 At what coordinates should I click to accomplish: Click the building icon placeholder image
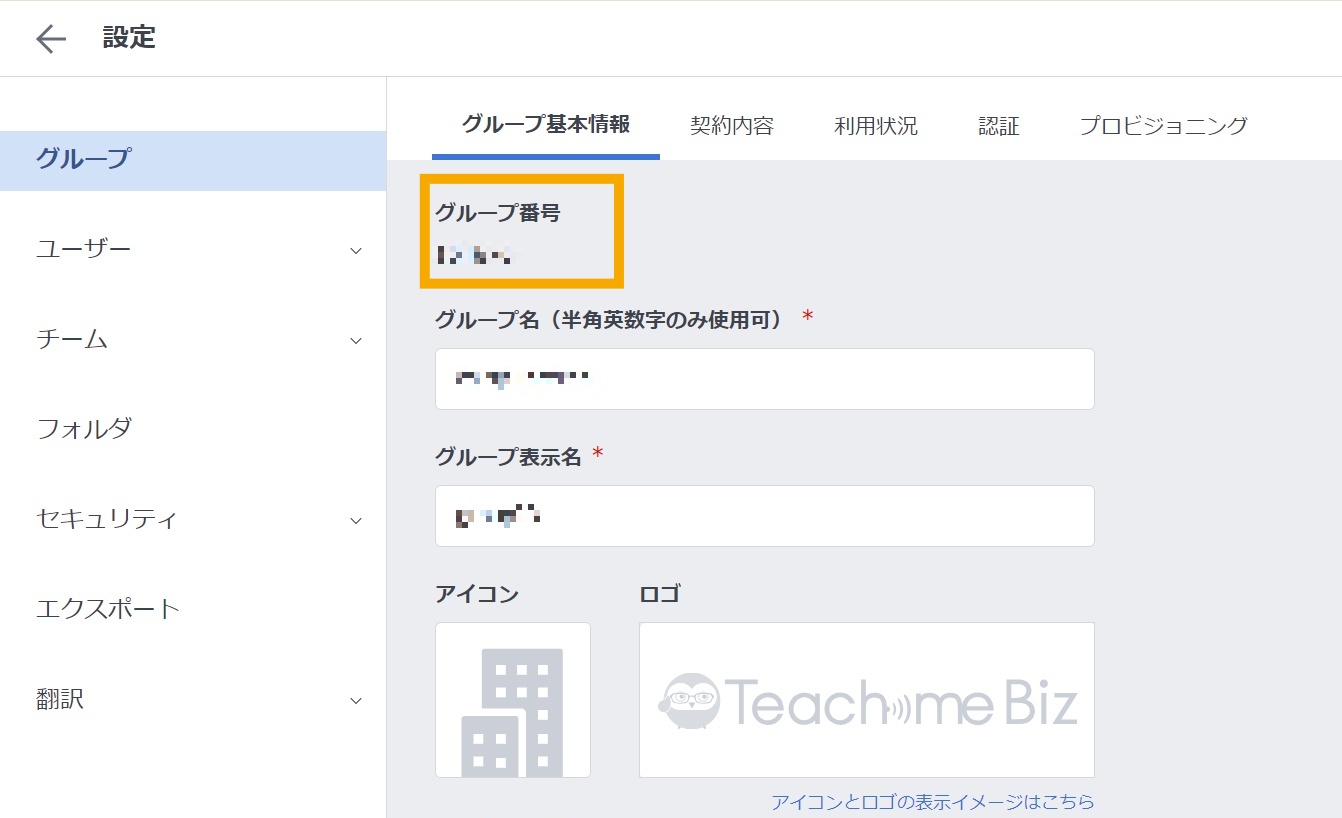tap(512, 700)
